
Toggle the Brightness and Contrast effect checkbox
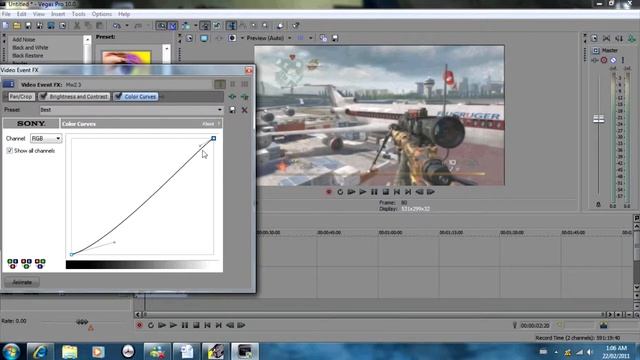pos(43,96)
